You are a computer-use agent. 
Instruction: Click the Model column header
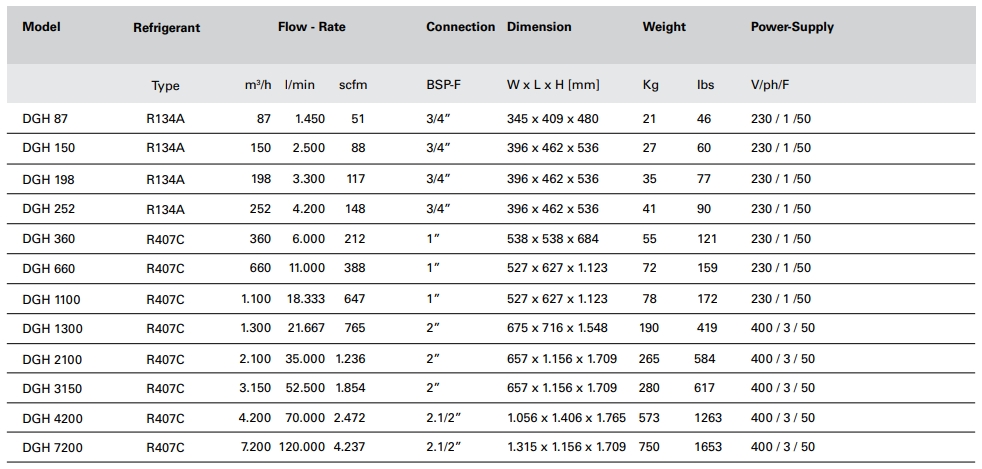point(41,27)
